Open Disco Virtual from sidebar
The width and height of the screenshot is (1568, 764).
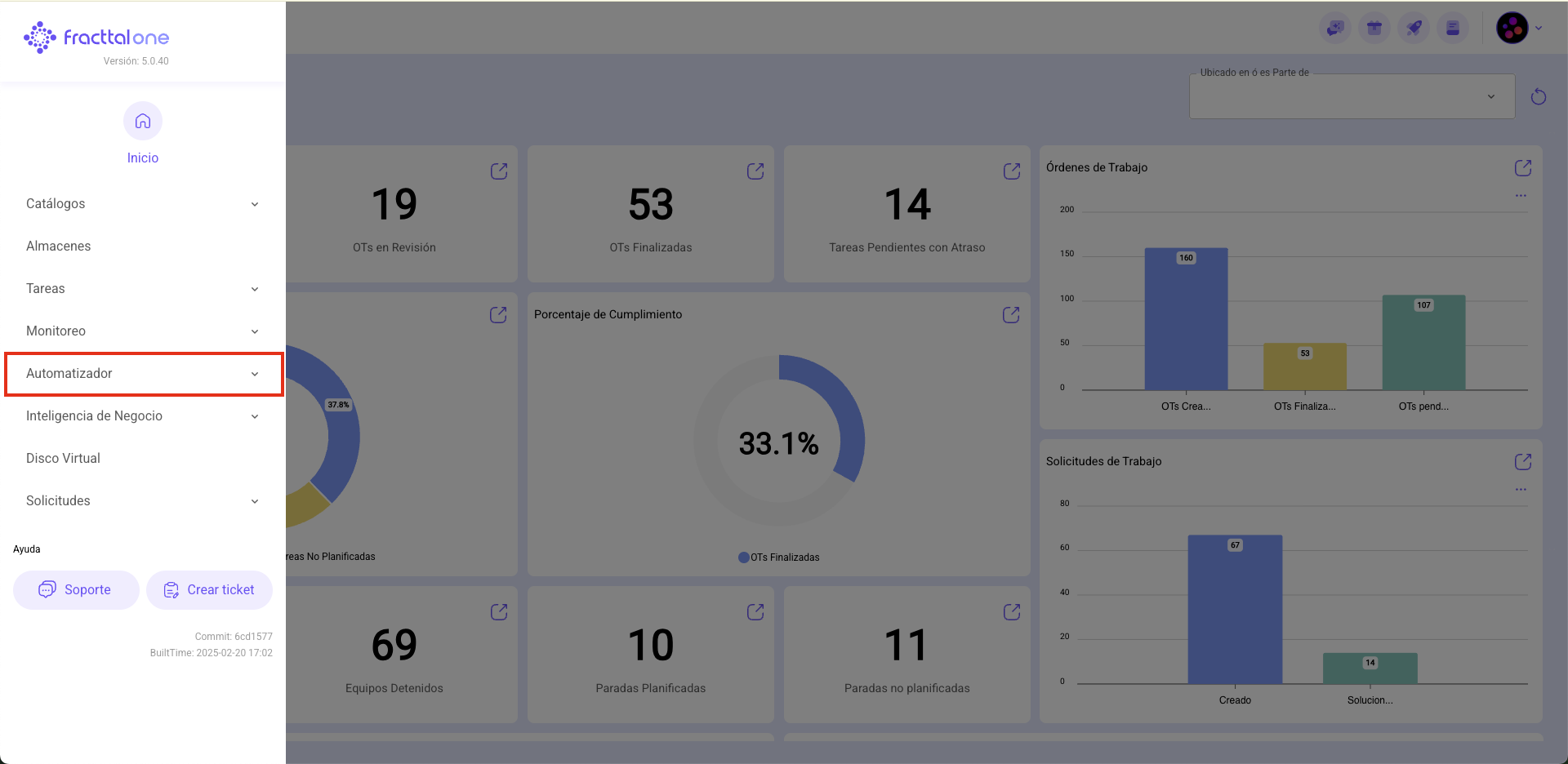click(64, 459)
